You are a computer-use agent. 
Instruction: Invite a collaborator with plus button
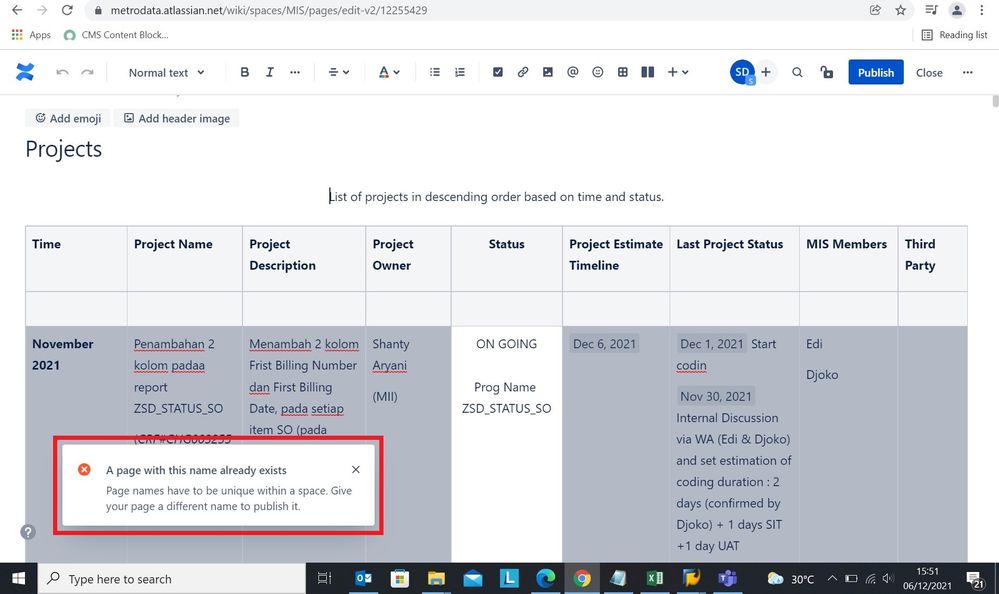(766, 72)
